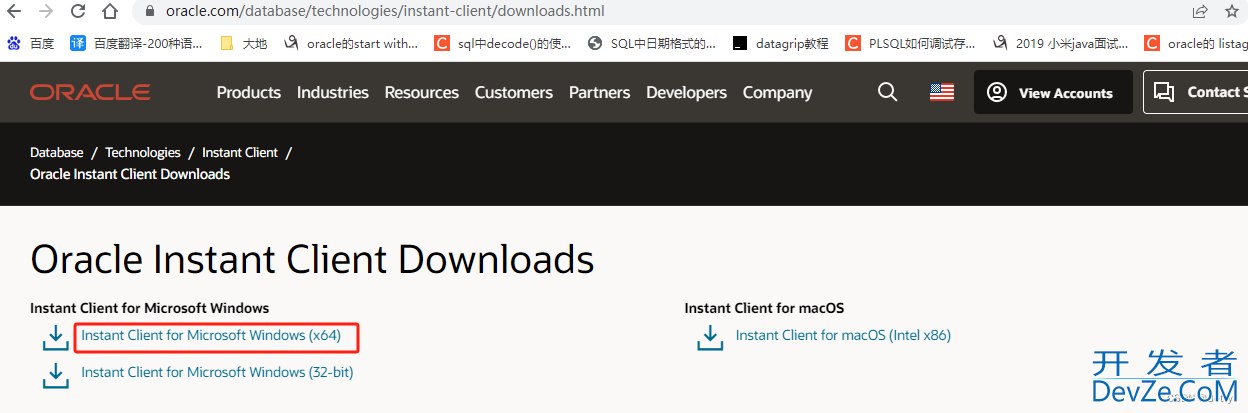Open the datagrip教程 bookmark

pos(780,43)
